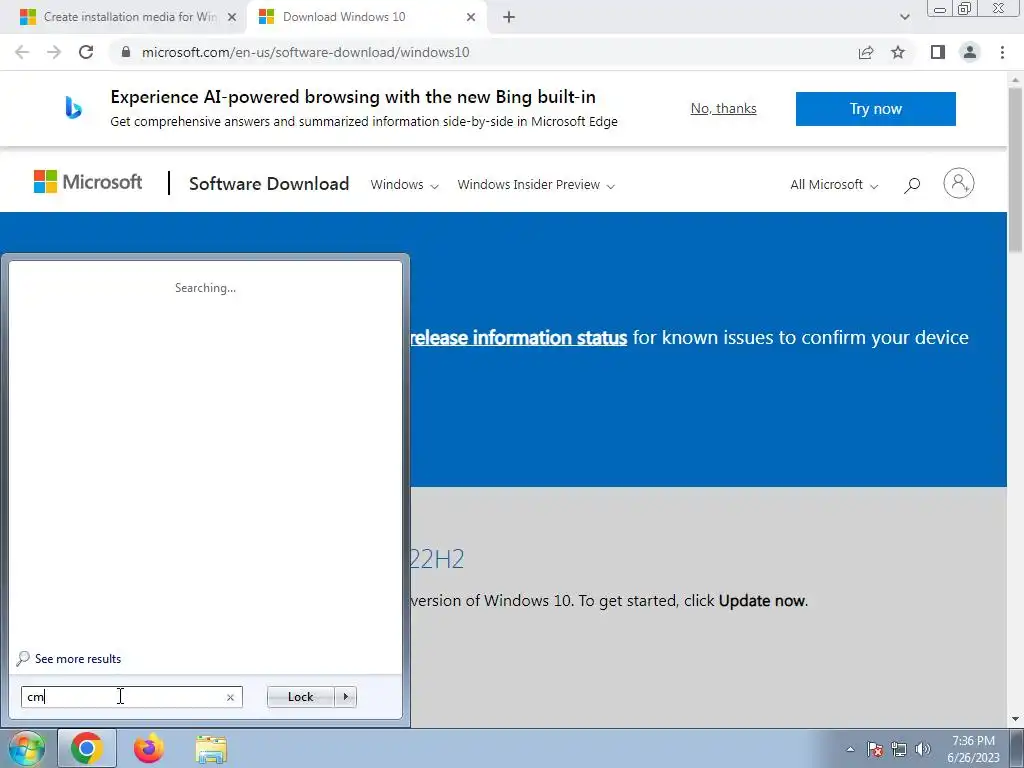This screenshot has height=768, width=1024.
Task: Select the Download Windows 10 tab
Action: click(366, 17)
